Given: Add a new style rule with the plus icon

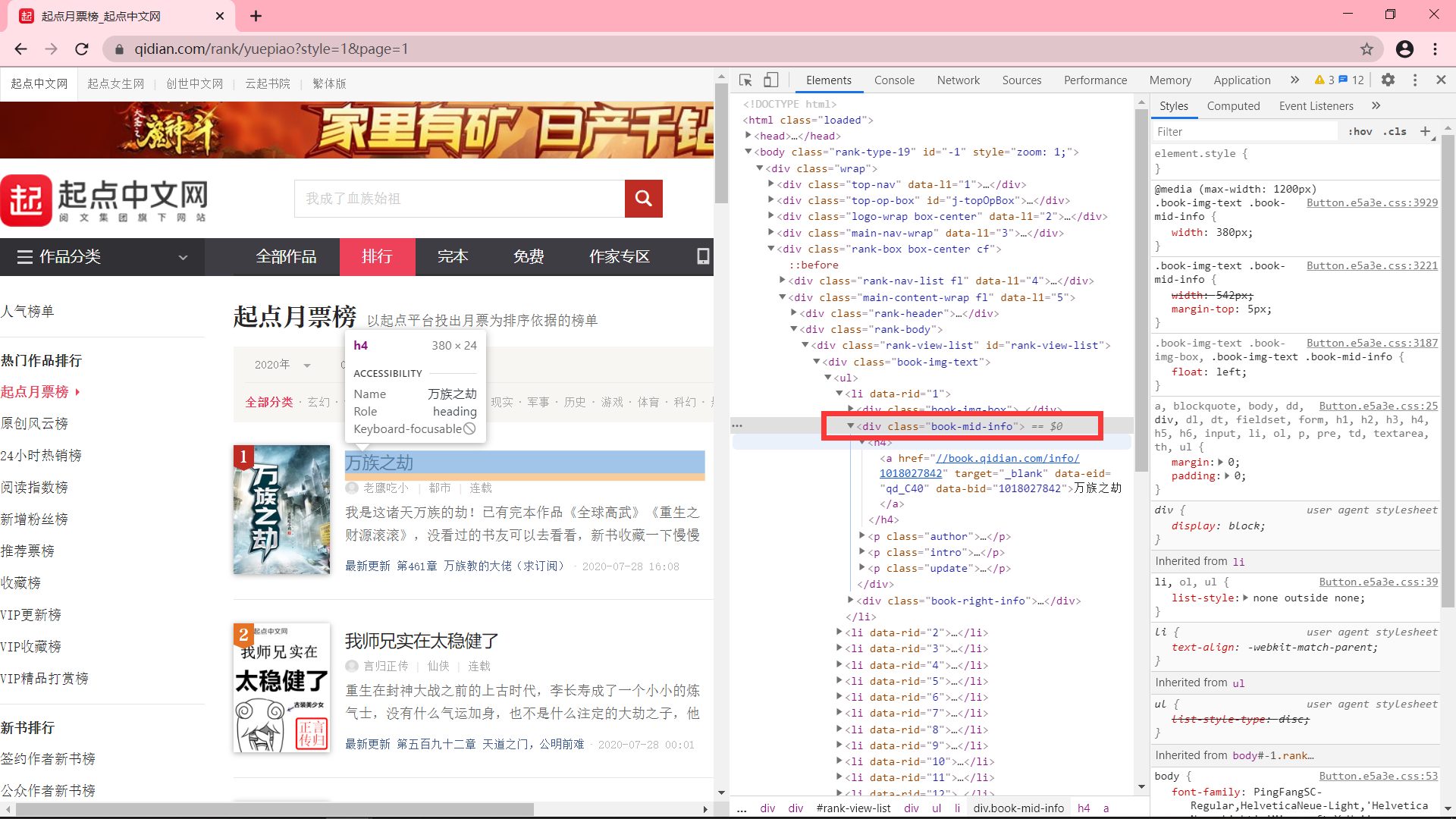Looking at the screenshot, I should pyautogui.click(x=1427, y=131).
